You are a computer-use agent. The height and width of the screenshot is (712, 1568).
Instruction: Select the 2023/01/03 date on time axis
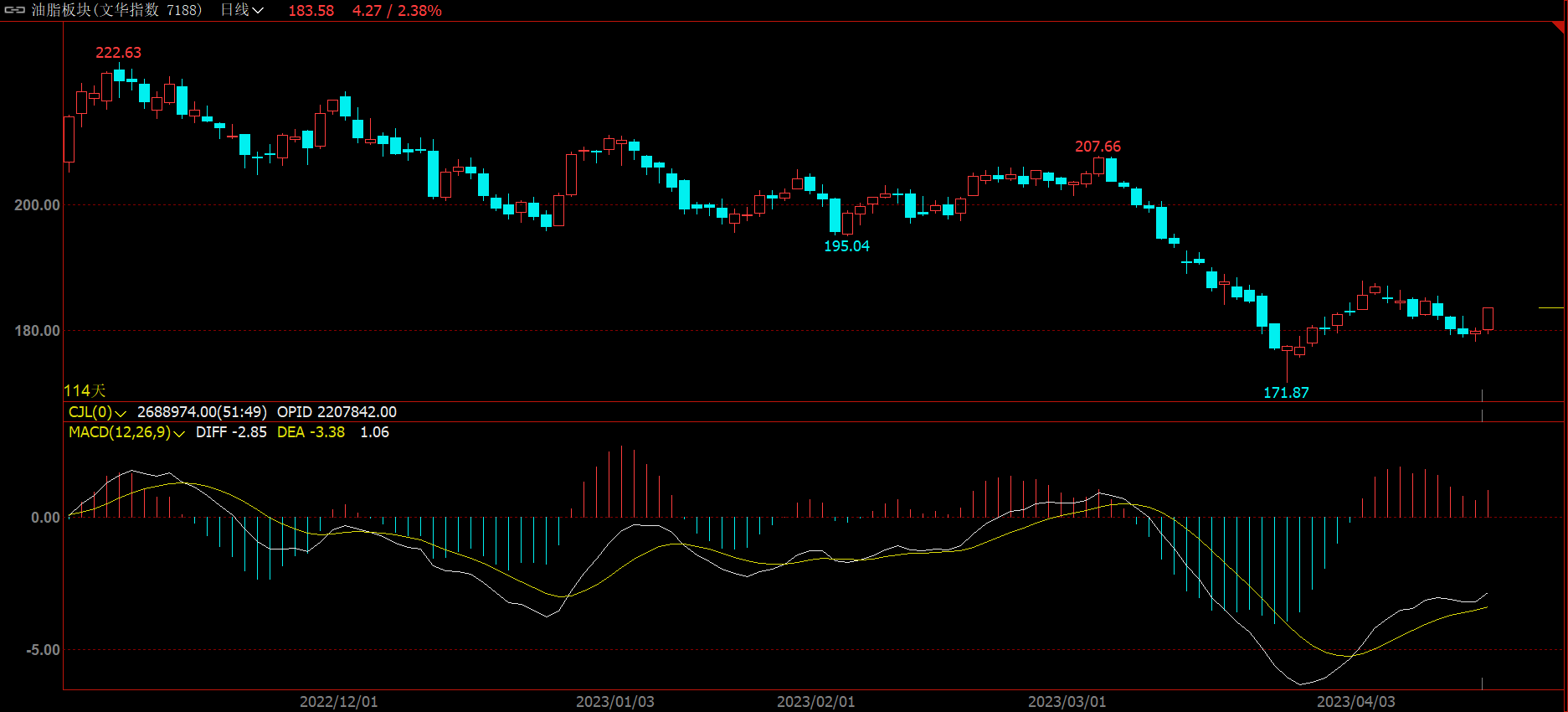[x=614, y=702]
